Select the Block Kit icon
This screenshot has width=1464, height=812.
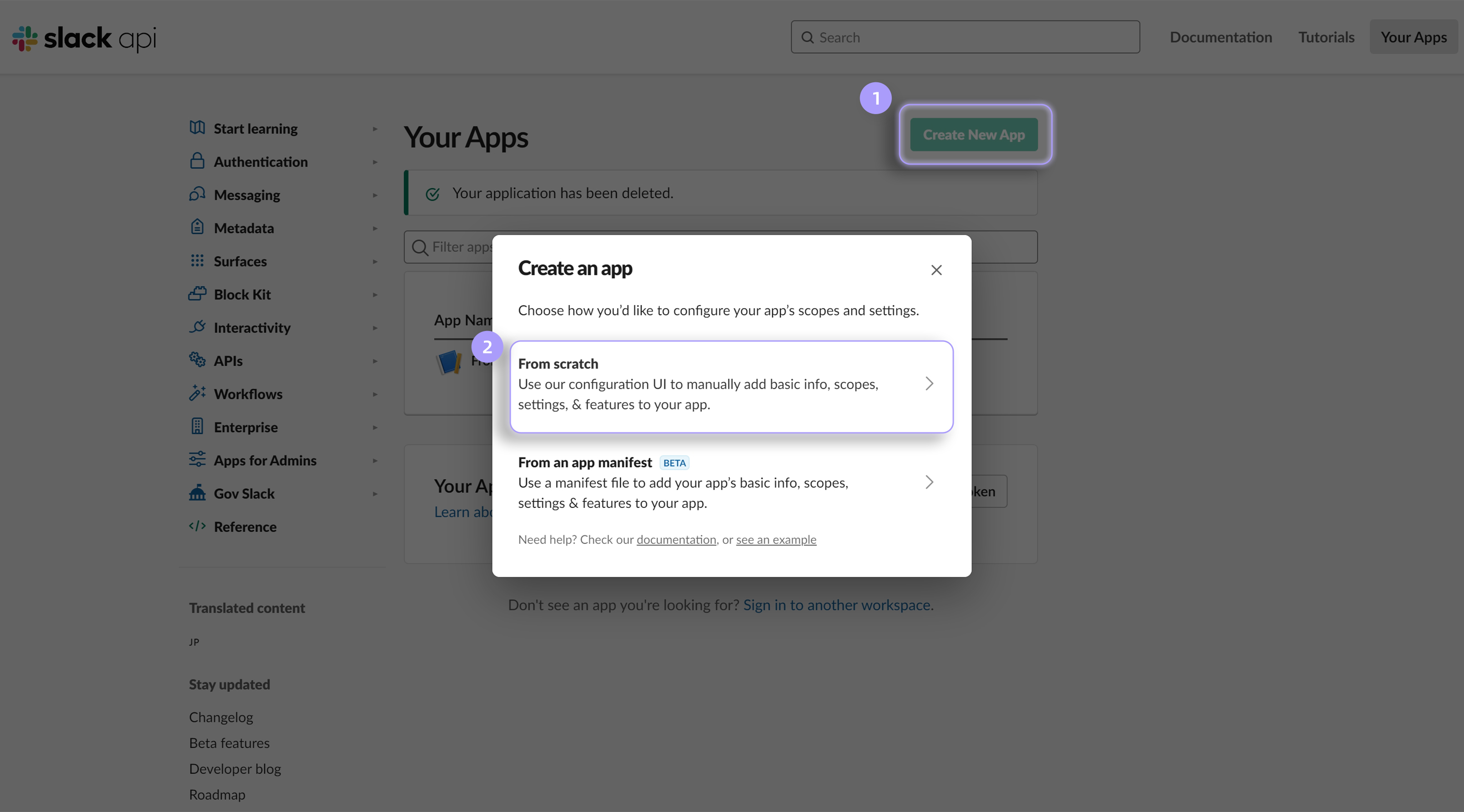(197, 294)
